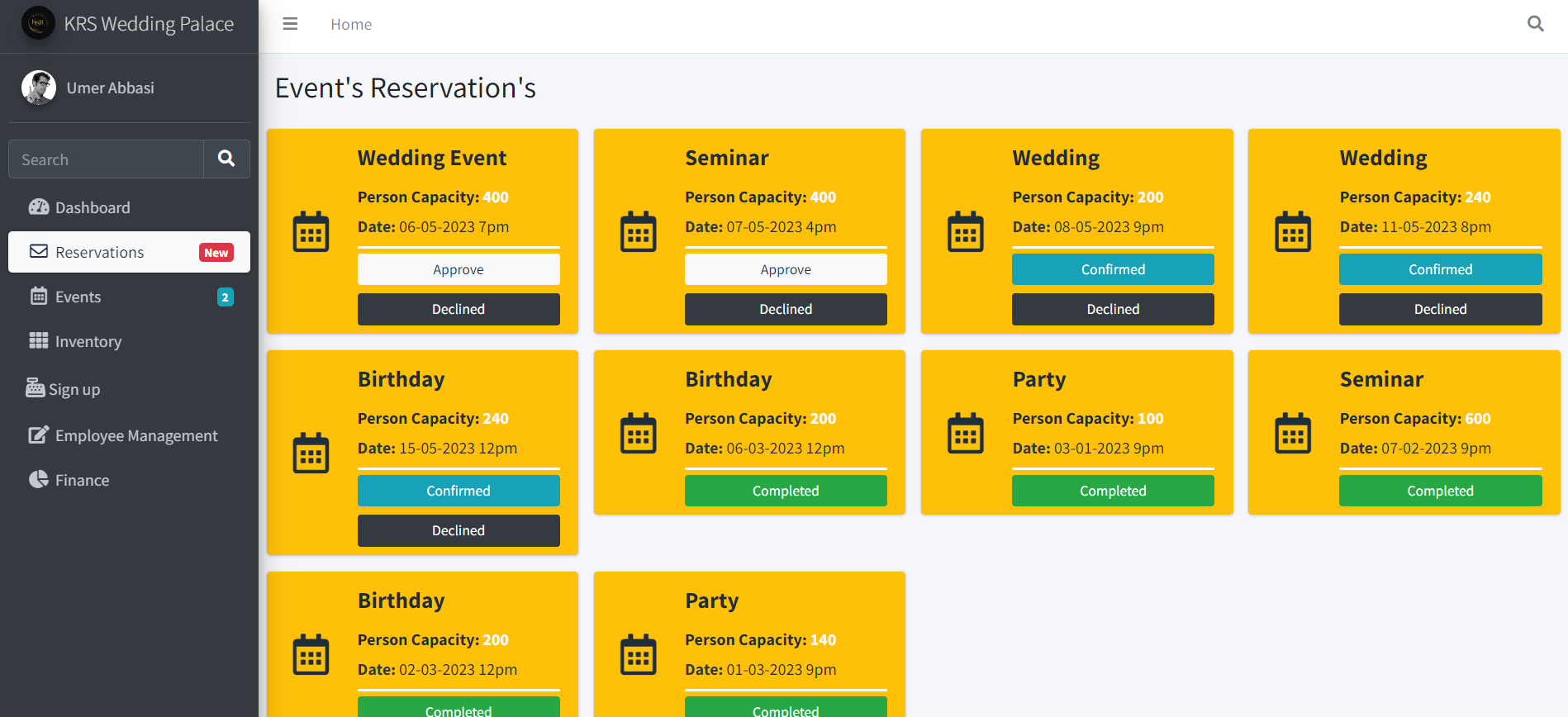Click the Inventory grid icon
The image size is (1568, 717).
[x=39, y=341]
